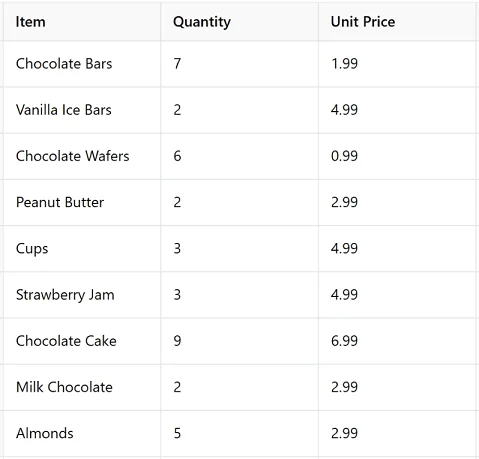Click the 0.99 unit price cell

(x=397, y=156)
